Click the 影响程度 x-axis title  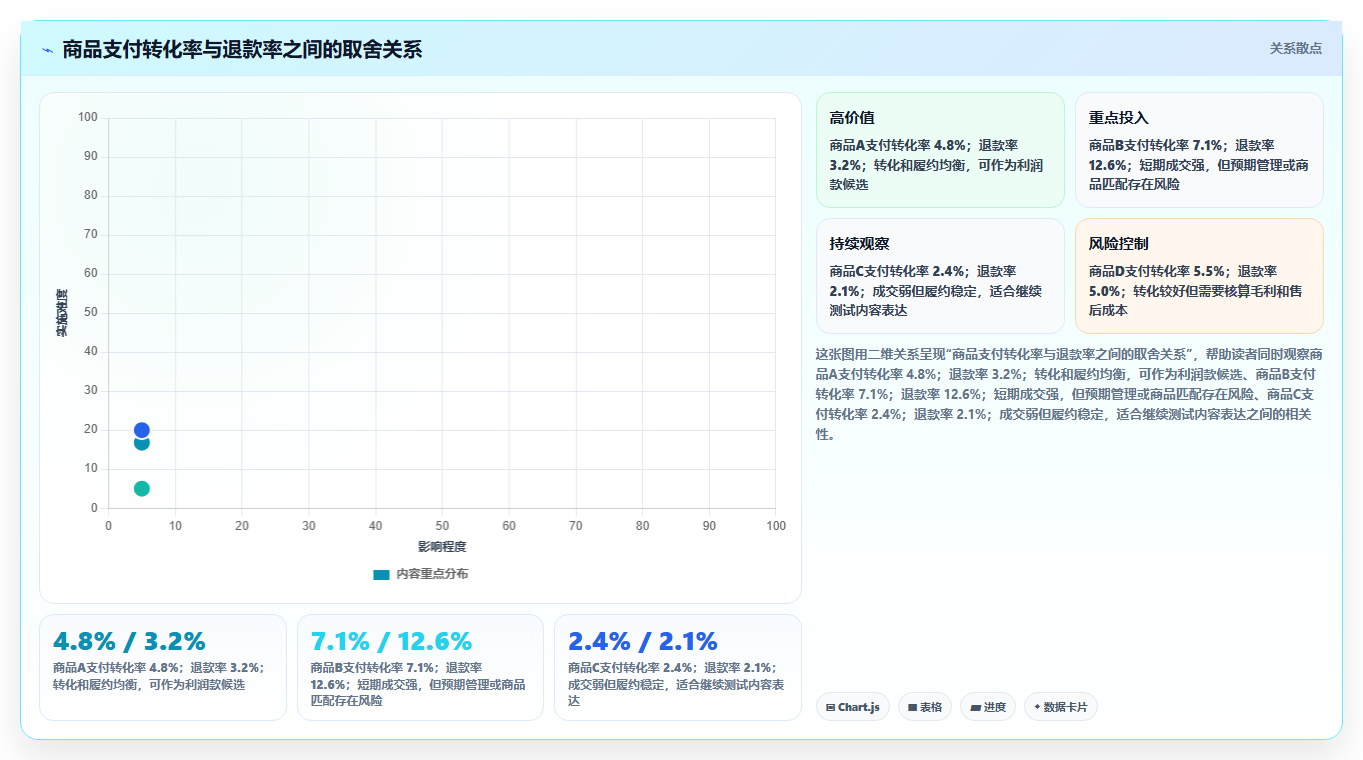coord(442,547)
